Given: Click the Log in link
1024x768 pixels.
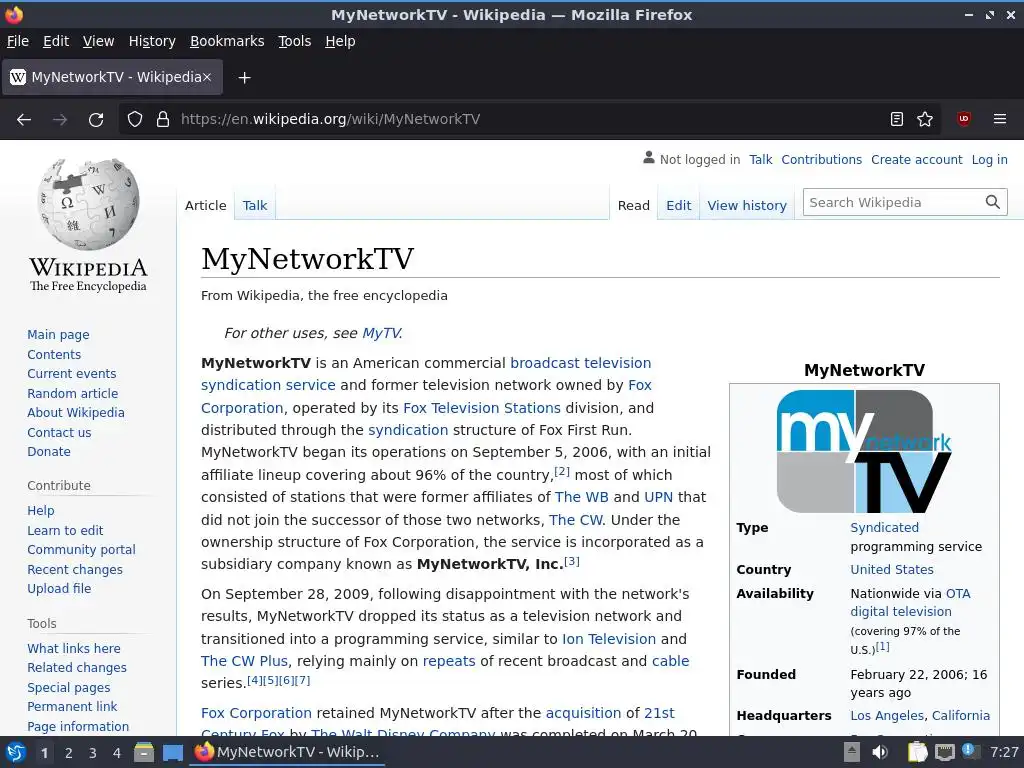Looking at the screenshot, I should tap(989, 159).
